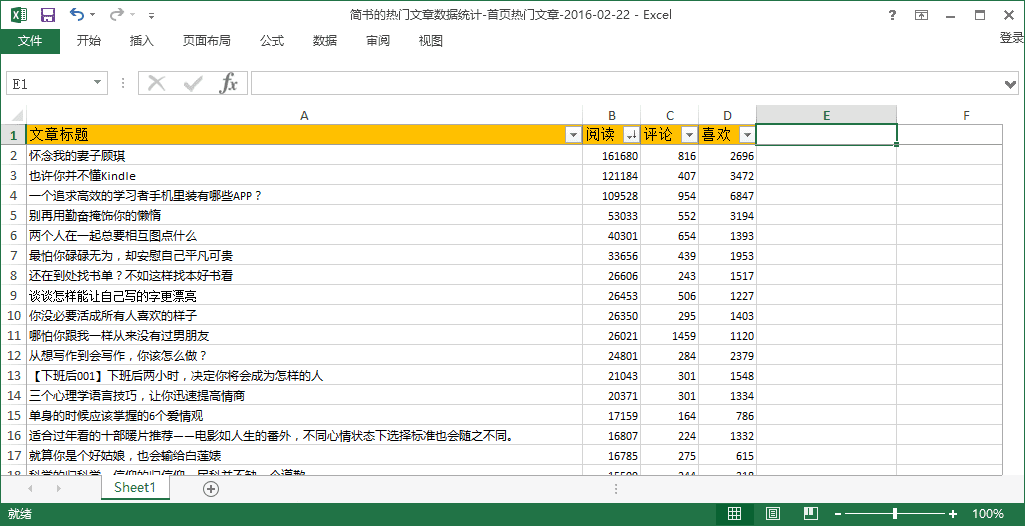Viewport: 1025px width, 526px height.
Task: Open the 文件 menu tab
Action: [x=30, y=41]
